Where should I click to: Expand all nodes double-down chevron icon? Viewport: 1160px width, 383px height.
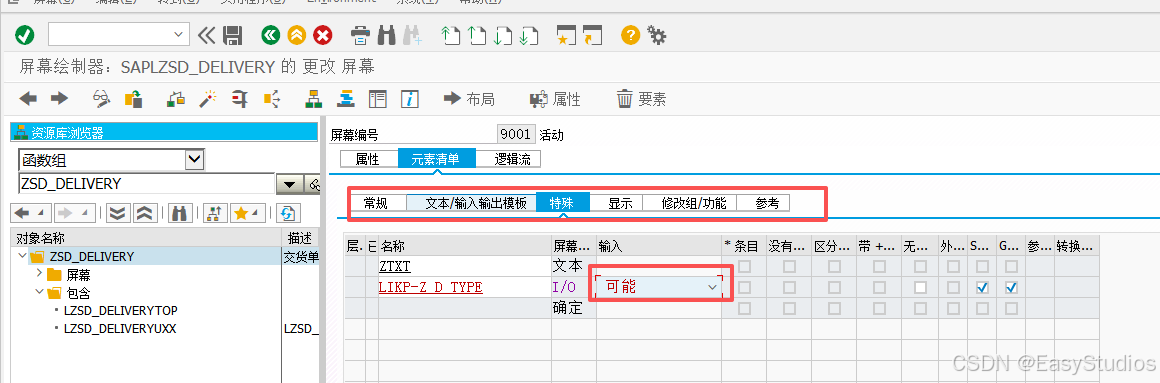[x=117, y=214]
